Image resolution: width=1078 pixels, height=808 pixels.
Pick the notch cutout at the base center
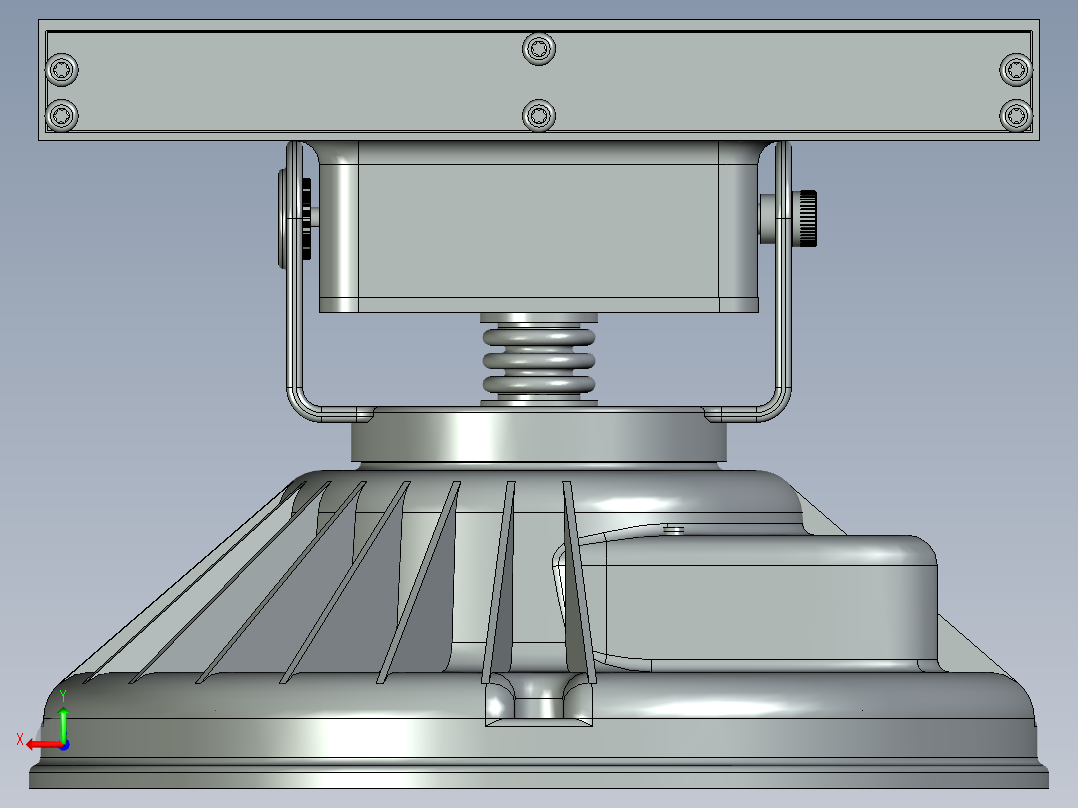[x=539, y=699]
